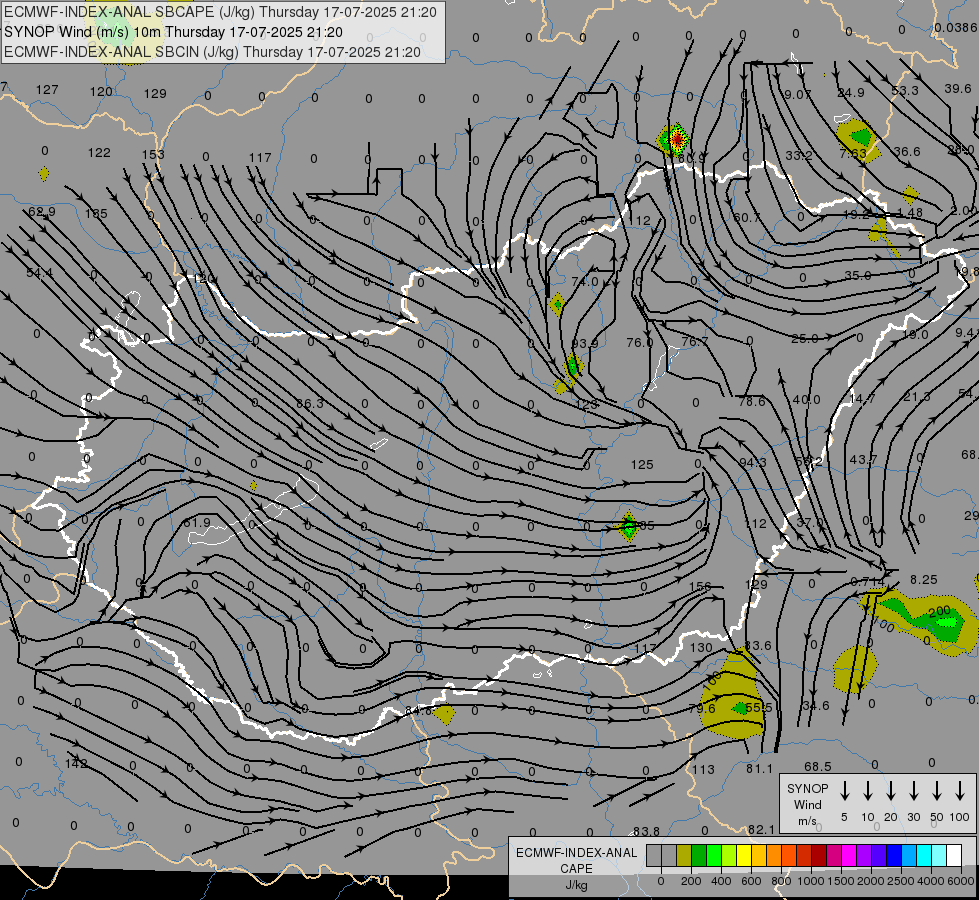Select the SYNOP Wind 10m title line
The image size is (979, 900).
(x=174, y=32)
